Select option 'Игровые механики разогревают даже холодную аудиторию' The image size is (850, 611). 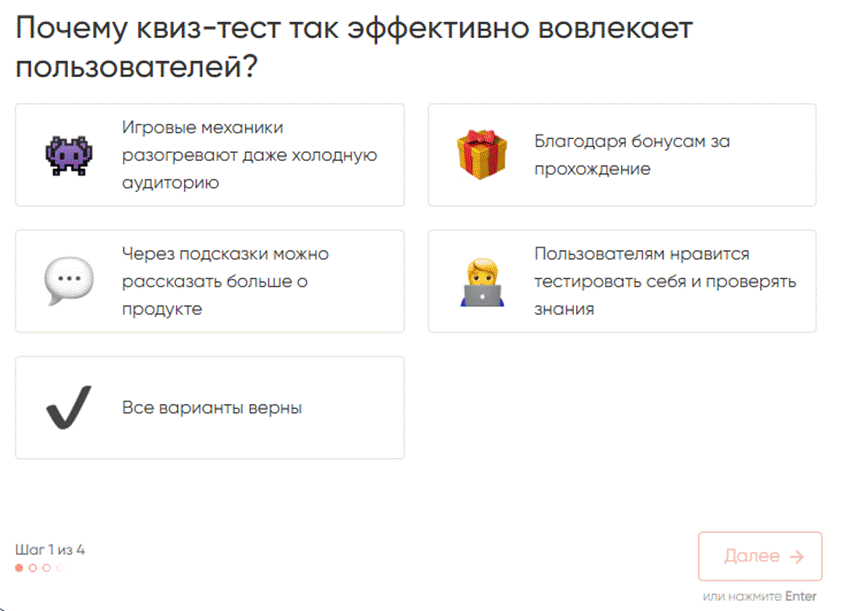tap(210, 155)
